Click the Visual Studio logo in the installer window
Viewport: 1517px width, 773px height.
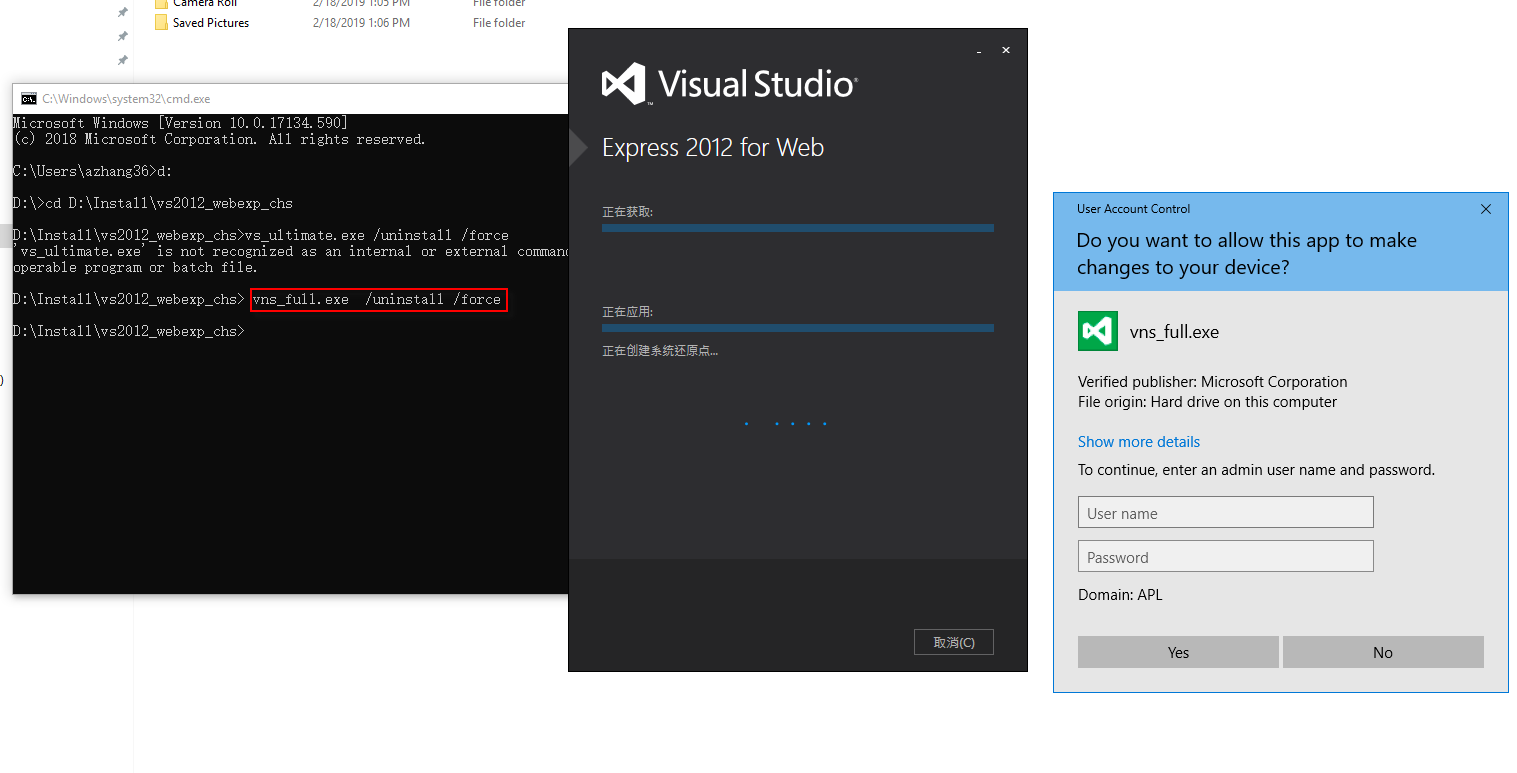621,84
